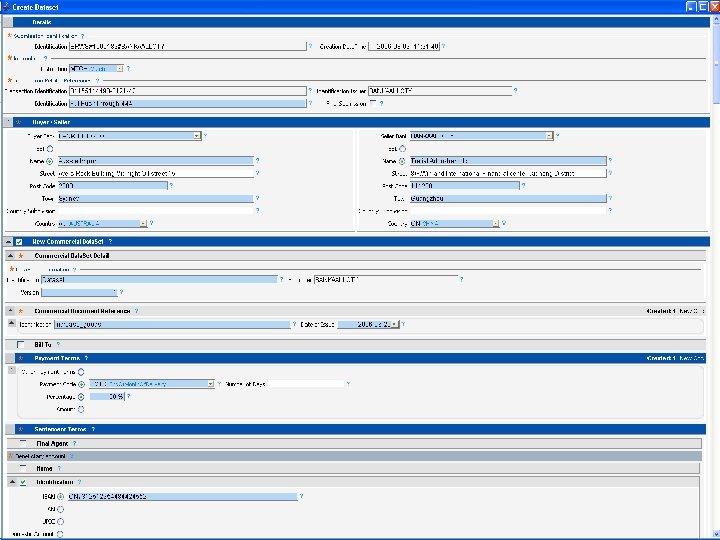Open help for Commercial Document Reference section
Image resolution: width=720 pixels, height=540 pixels.
(136, 311)
